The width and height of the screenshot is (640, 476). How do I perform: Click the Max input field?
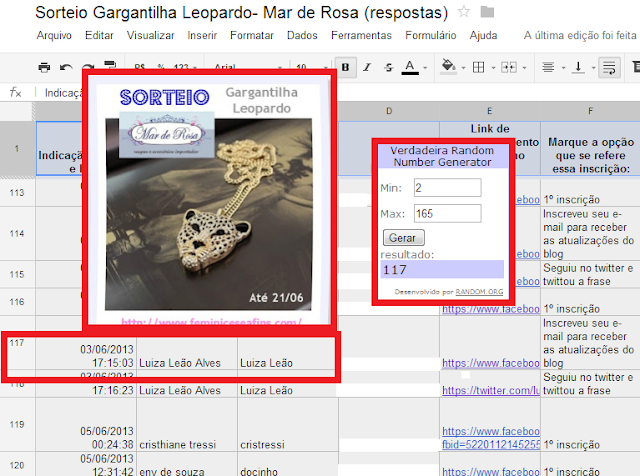(447, 214)
